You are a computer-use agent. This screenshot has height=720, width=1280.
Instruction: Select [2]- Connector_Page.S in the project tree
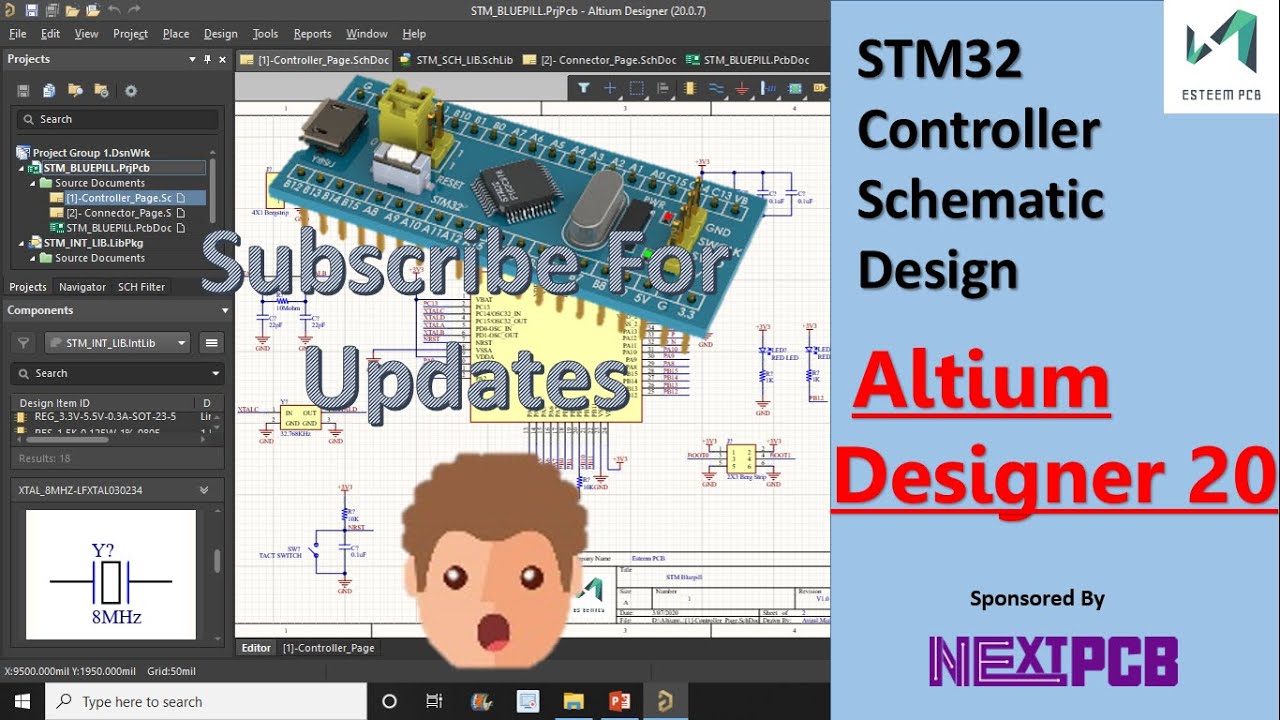118,213
